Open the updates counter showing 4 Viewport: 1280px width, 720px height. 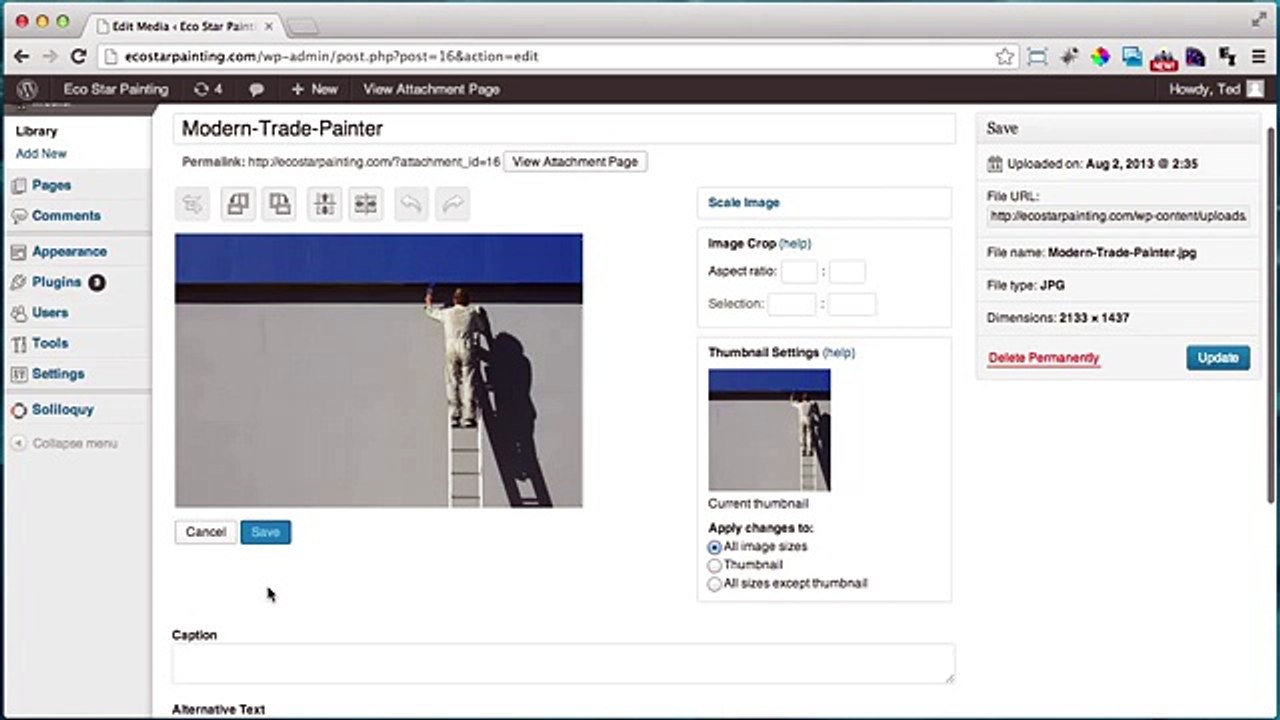[x=208, y=89]
